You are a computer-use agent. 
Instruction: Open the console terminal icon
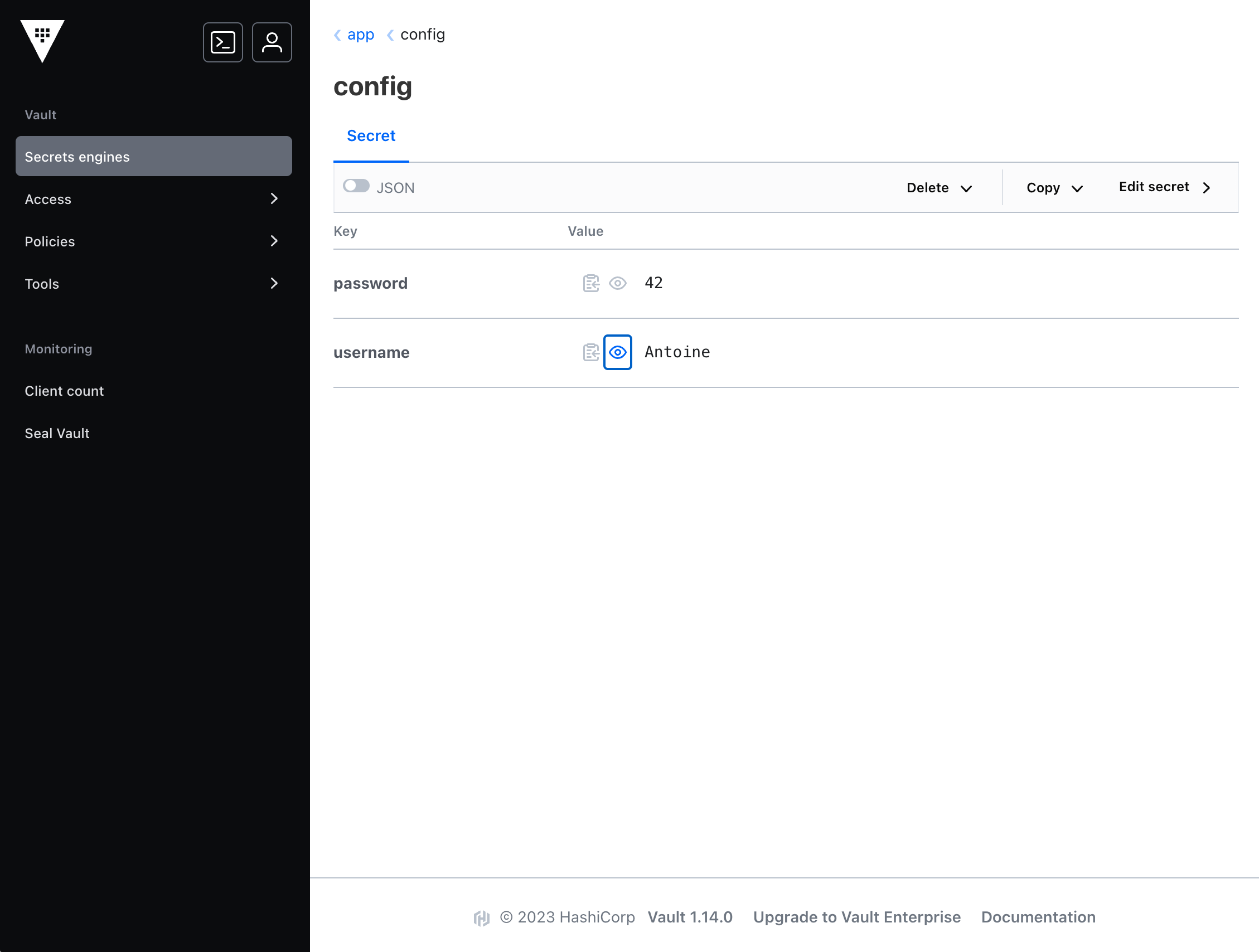point(222,42)
